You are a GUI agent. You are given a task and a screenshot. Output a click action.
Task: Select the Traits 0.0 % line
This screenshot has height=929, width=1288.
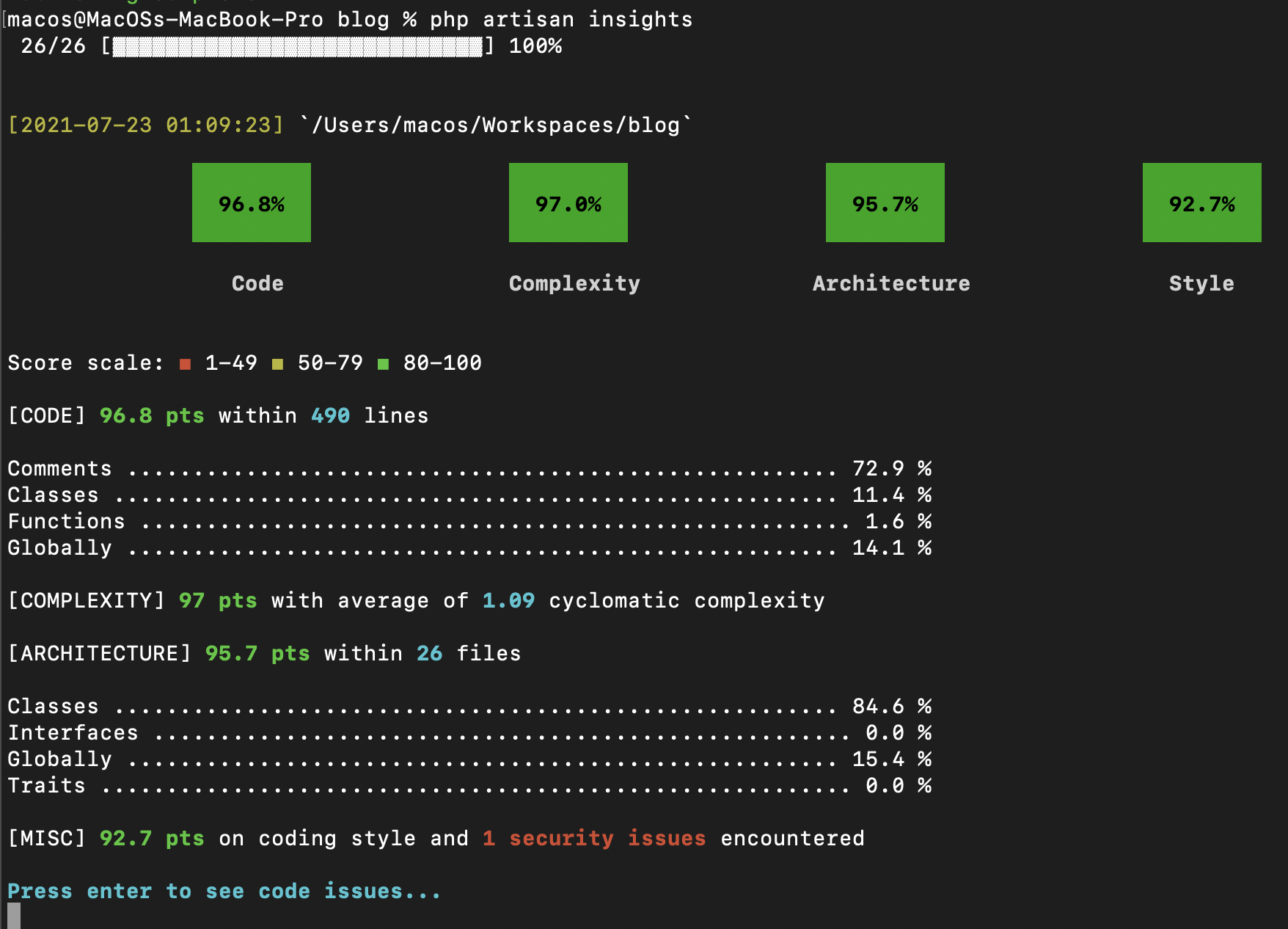click(469, 785)
